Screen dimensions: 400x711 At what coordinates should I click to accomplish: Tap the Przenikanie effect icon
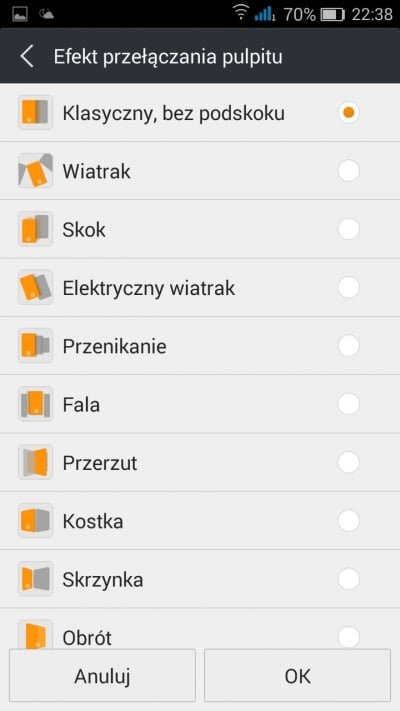click(x=35, y=346)
